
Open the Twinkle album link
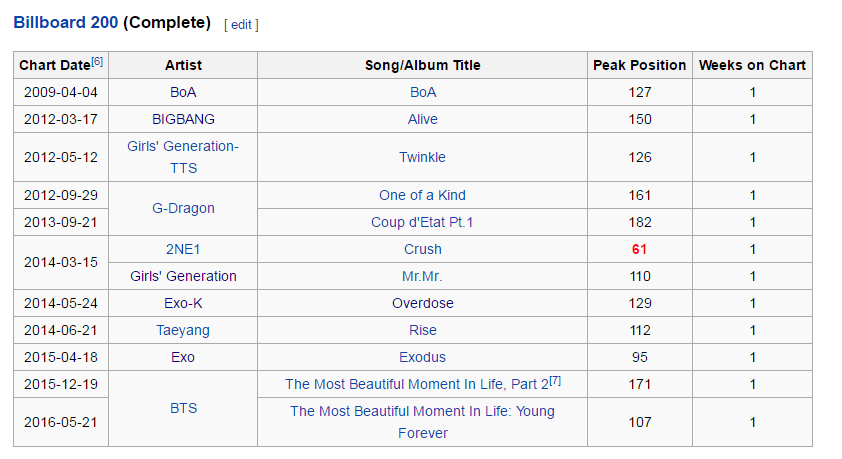pyautogui.click(x=423, y=157)
